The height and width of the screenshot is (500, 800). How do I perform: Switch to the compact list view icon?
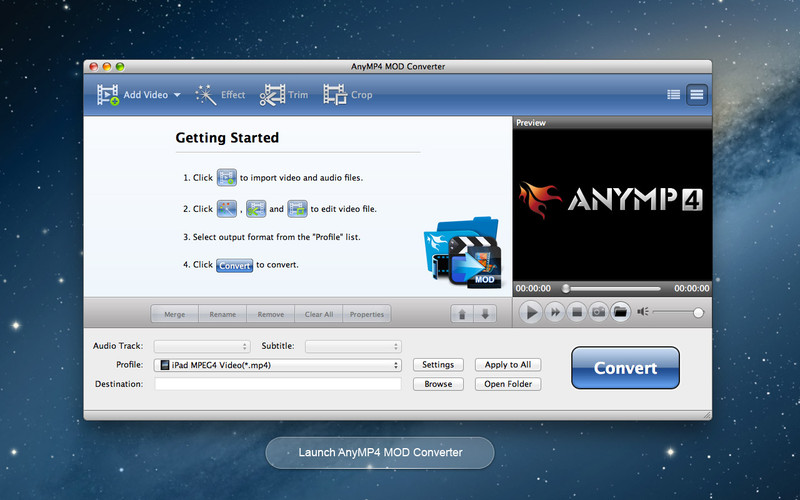(x=696, y=94)
